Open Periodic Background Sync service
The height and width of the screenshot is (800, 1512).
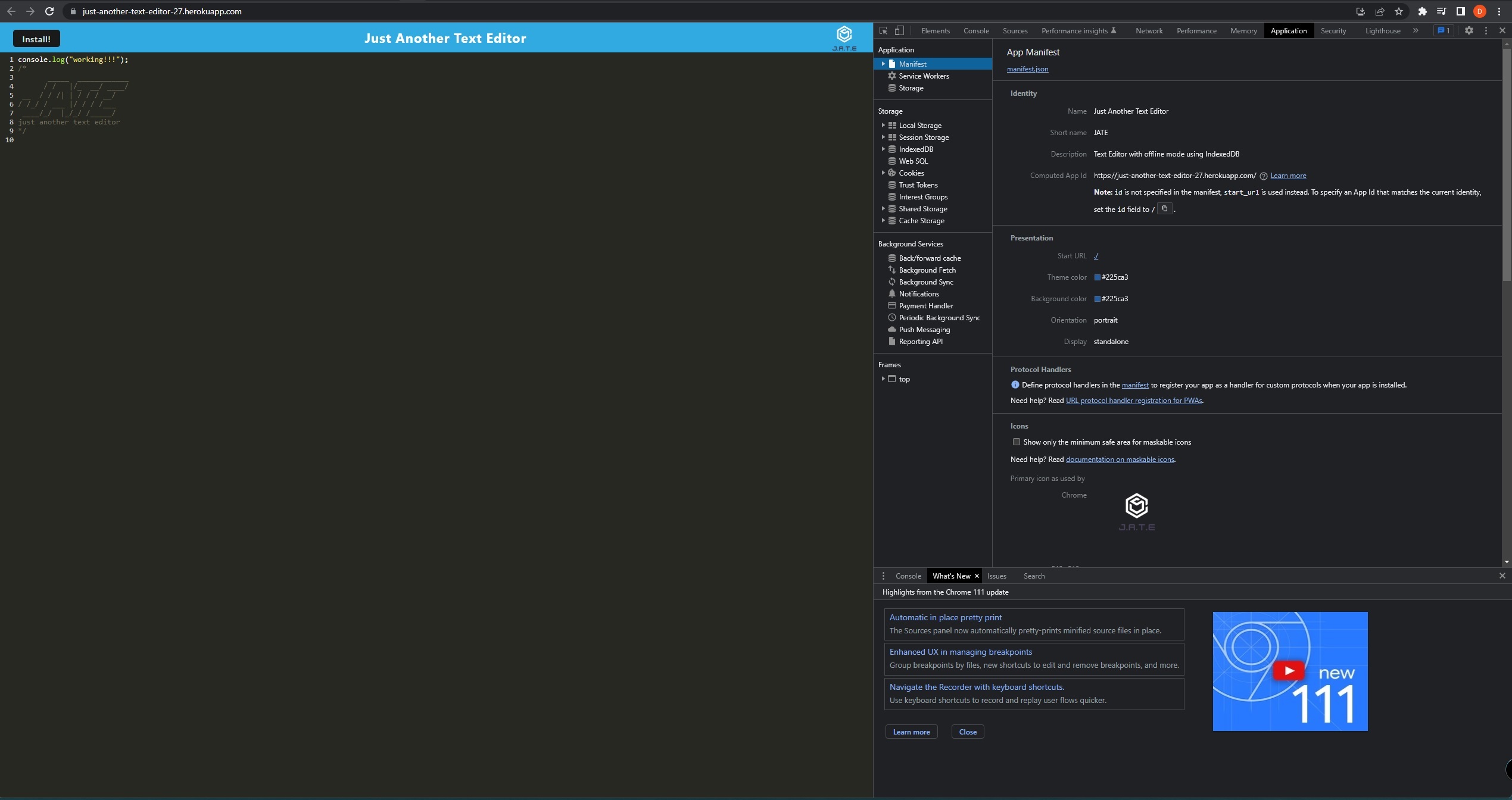point(939,318)
